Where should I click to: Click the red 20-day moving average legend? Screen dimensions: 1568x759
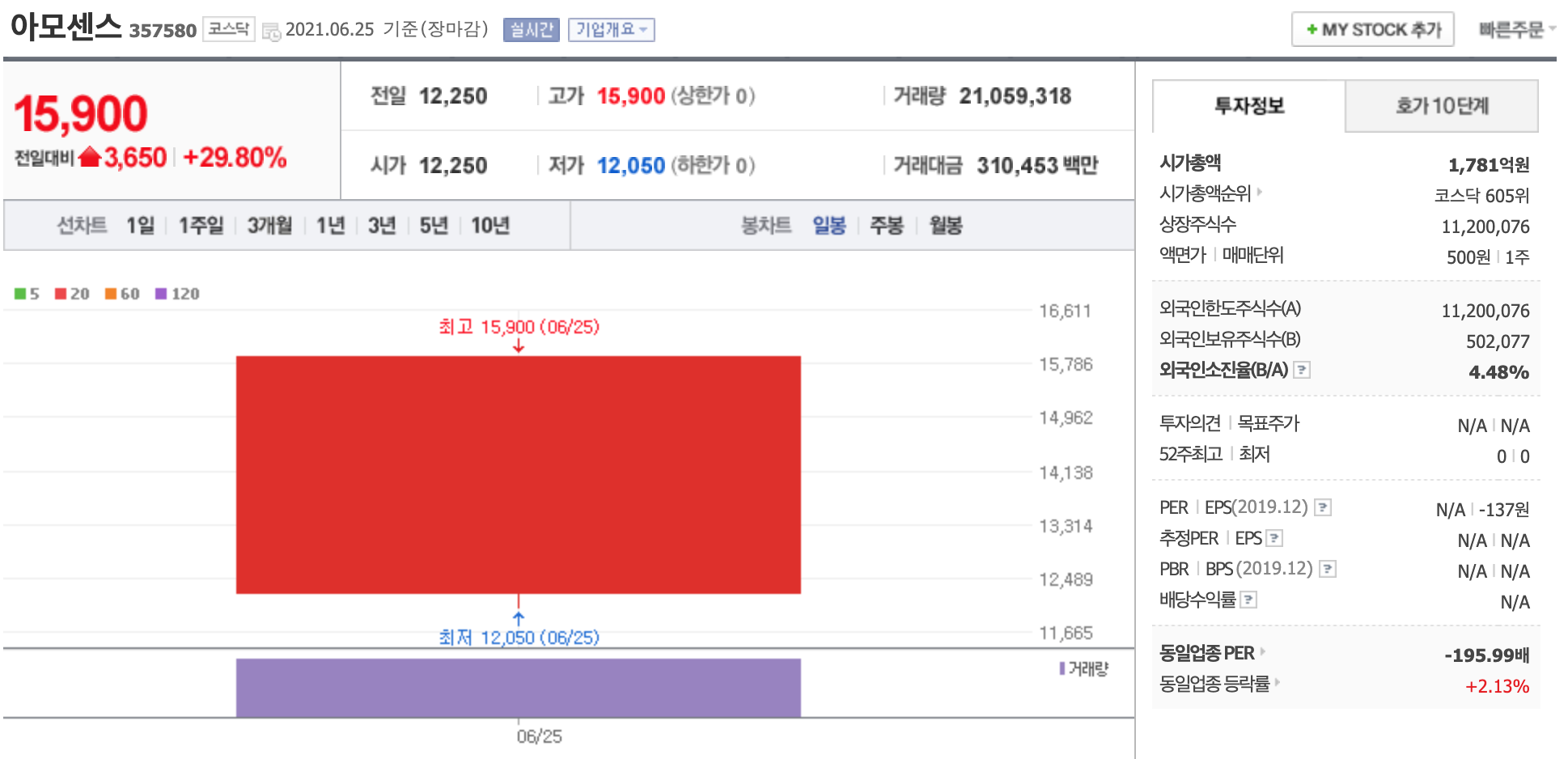tap(72, 294)
